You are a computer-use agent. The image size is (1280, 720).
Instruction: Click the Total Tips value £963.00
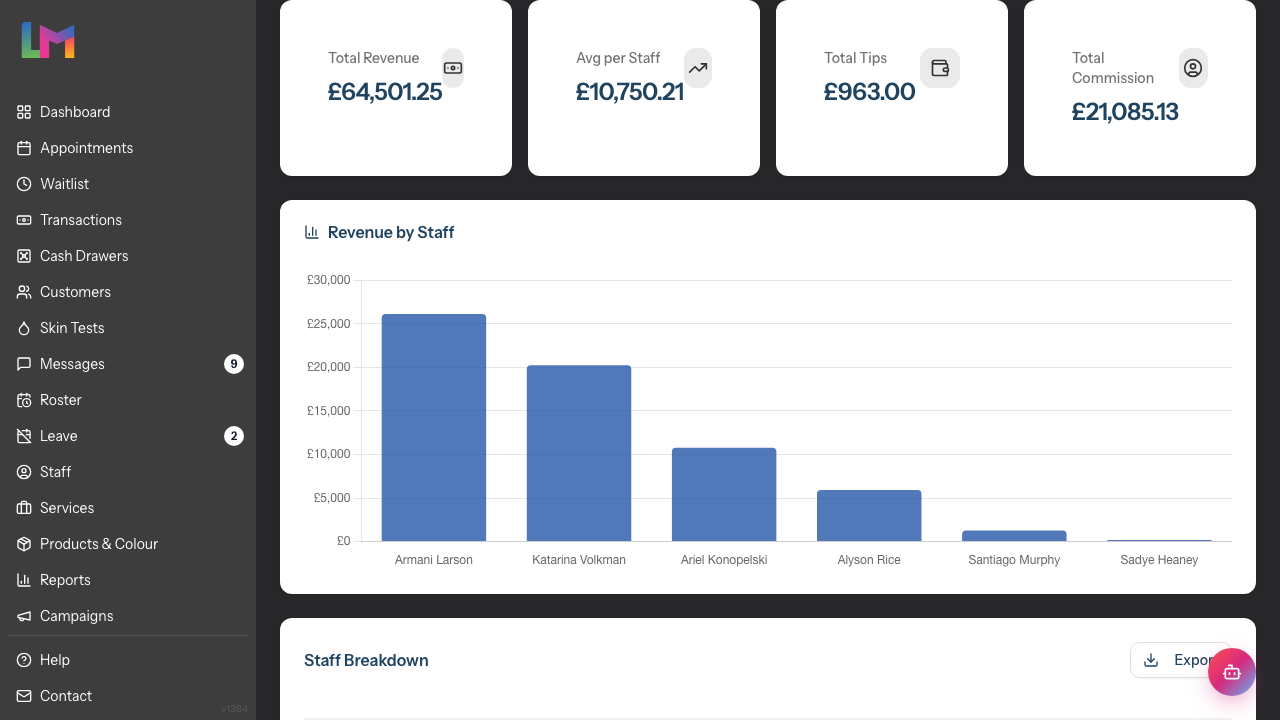click(869, 92)
